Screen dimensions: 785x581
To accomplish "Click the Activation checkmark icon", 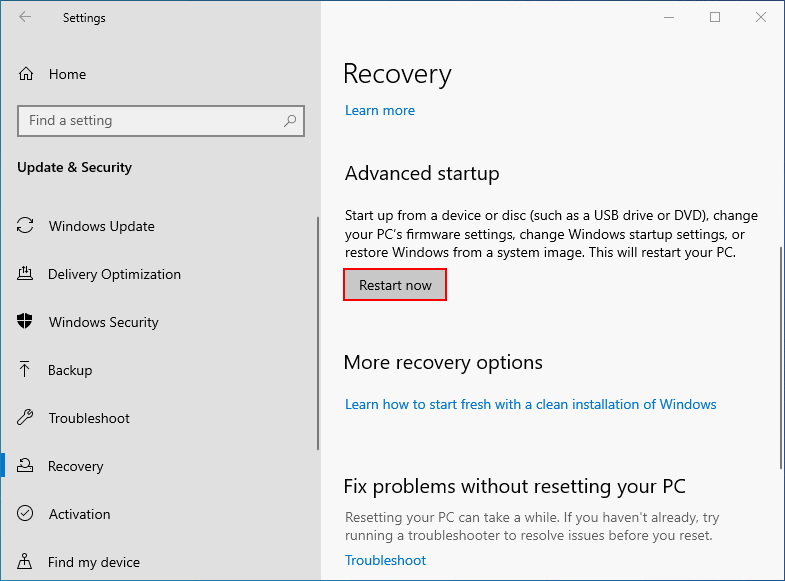I will pyautogui.click(x=26, y=514).
